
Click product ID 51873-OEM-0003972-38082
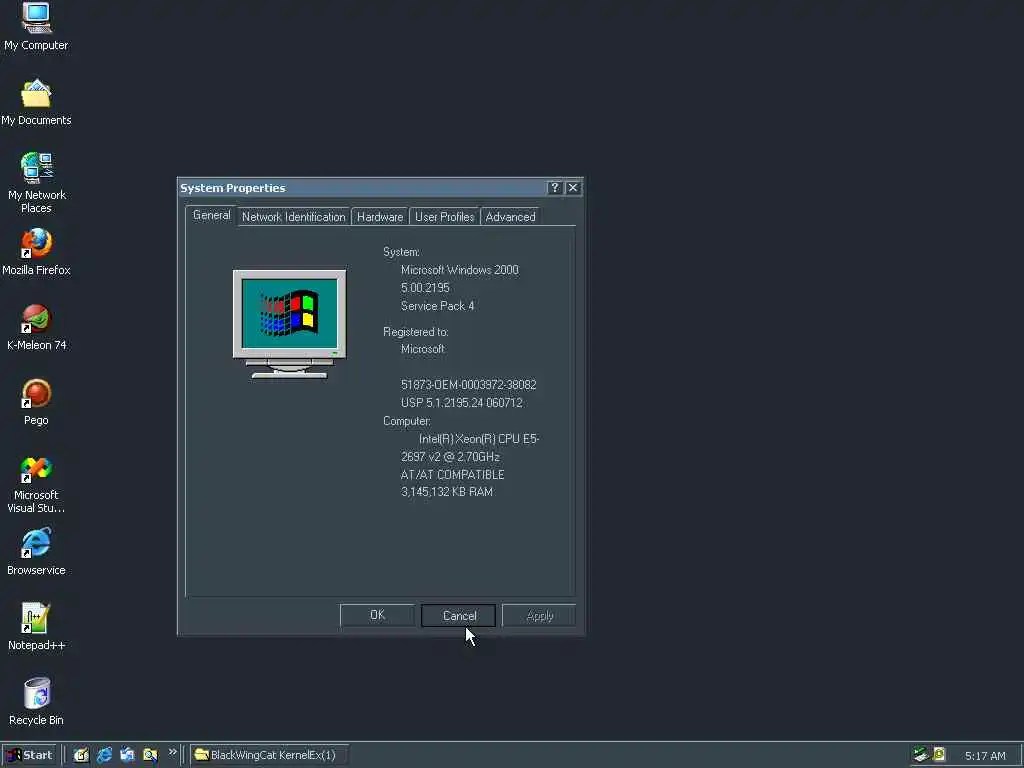(x=468, y=385)
